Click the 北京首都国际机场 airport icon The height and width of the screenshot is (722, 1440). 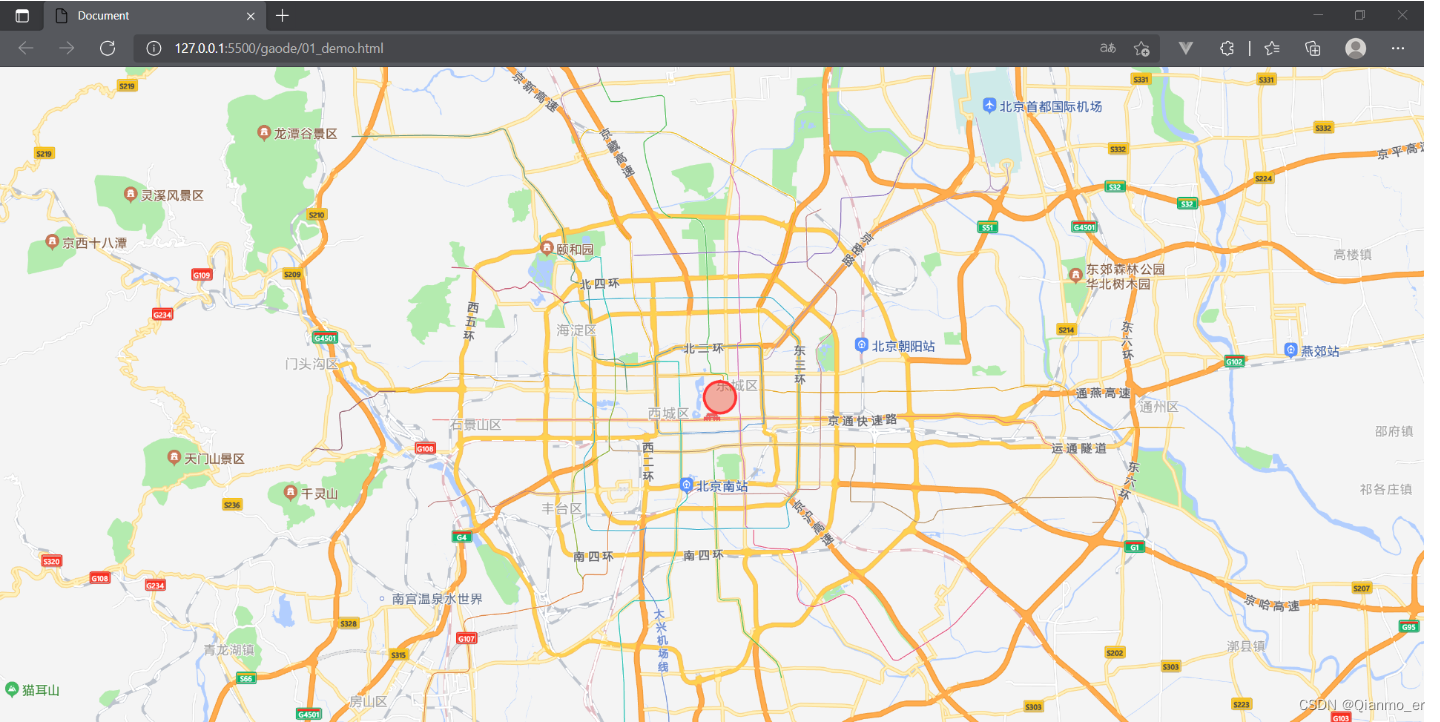(x=990, y=106)
